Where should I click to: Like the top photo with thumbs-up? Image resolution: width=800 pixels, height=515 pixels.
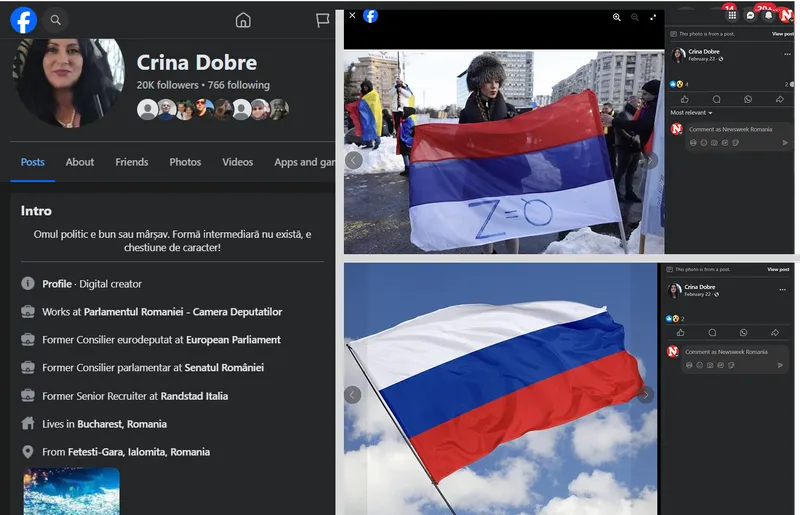pyautogui.click(x=682, y=99)
